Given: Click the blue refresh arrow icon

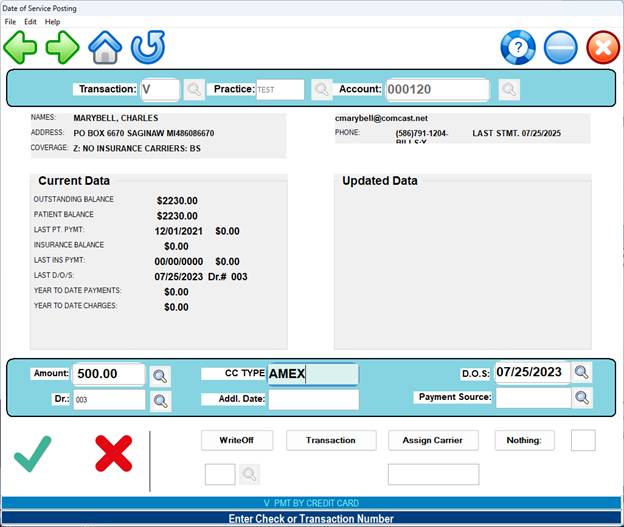Looking at the screenshot, I should pyautogui.click(x=148, y=47).
